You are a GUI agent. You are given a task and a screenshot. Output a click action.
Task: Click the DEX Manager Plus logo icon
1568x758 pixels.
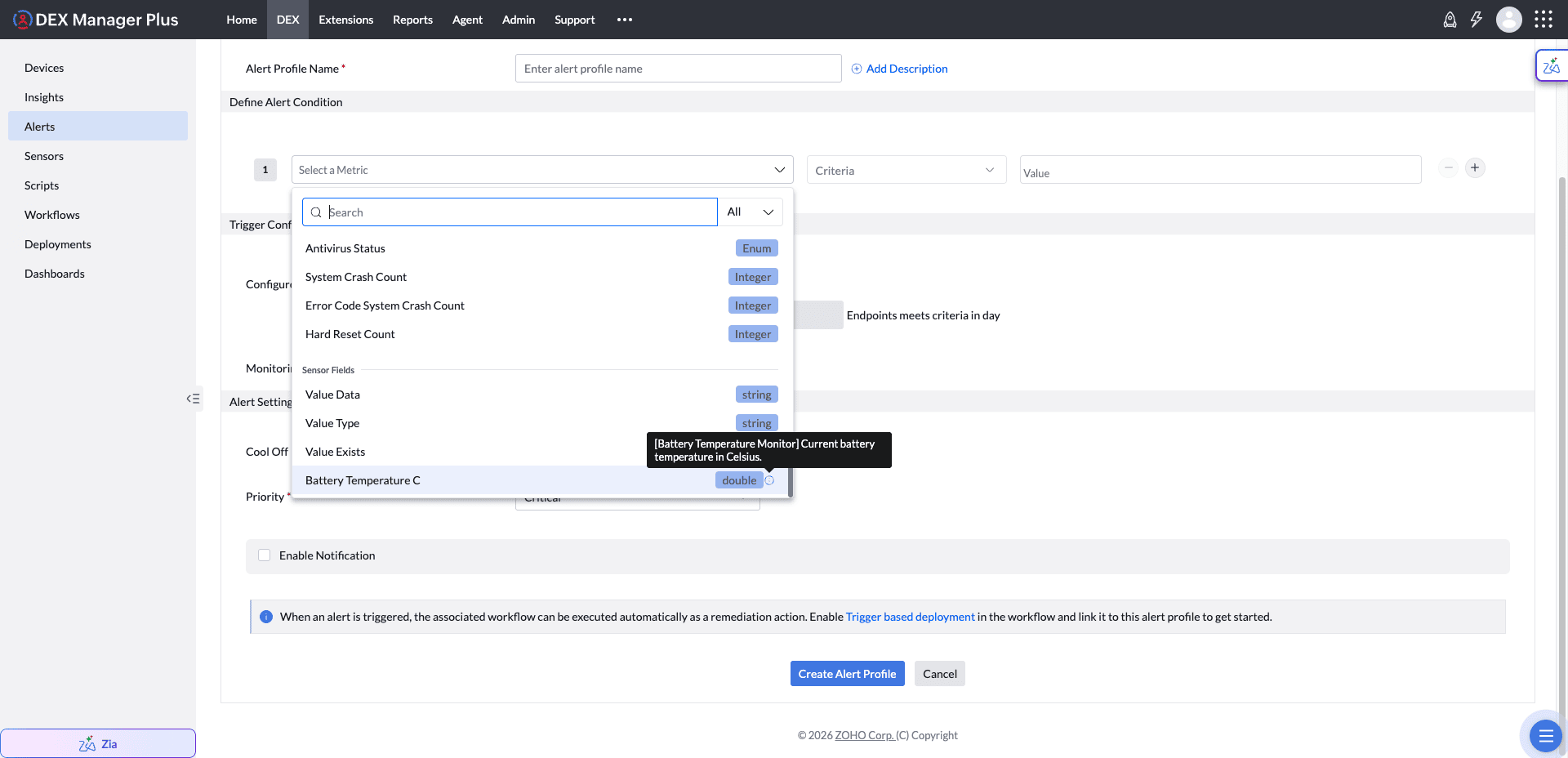[x=22, y=20]
